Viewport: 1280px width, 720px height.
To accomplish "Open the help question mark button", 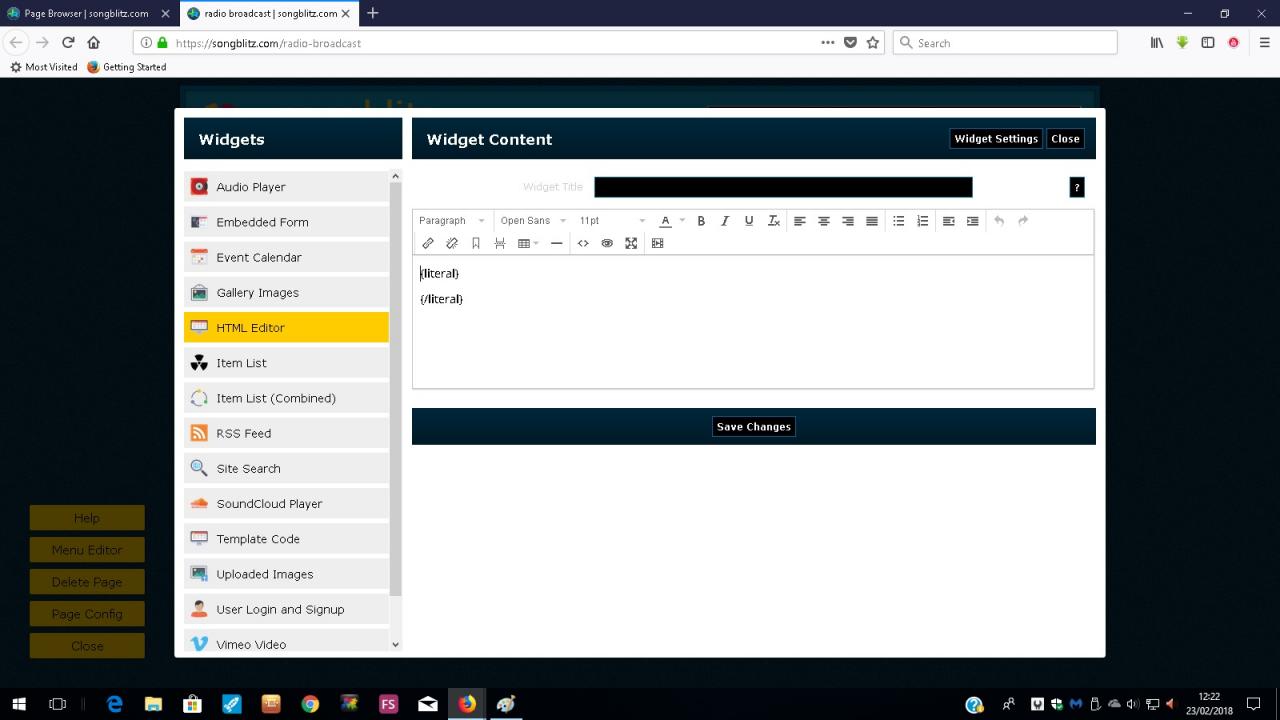I will (x=1077, y=187).
